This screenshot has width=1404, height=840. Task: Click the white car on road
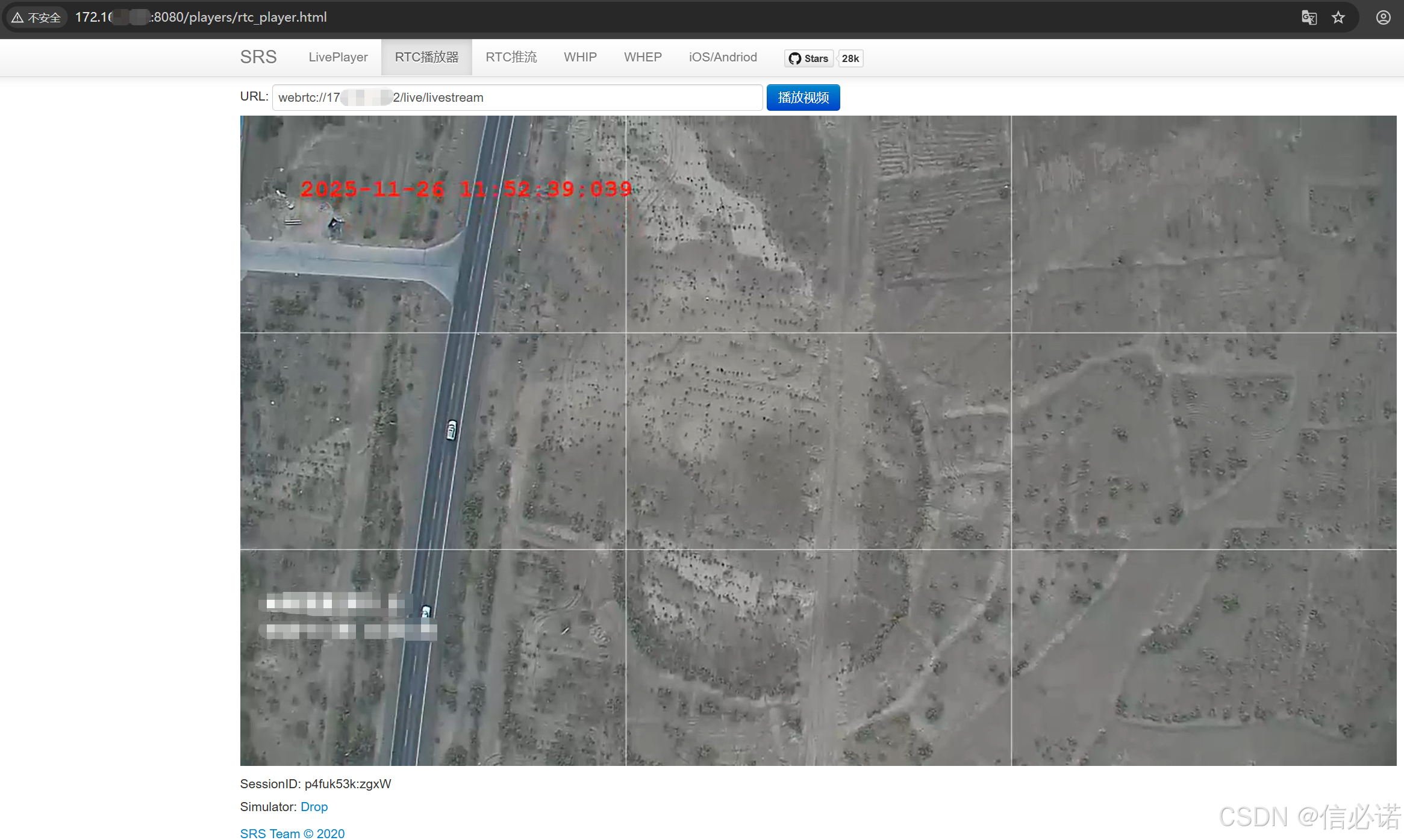tap(451, 430)
